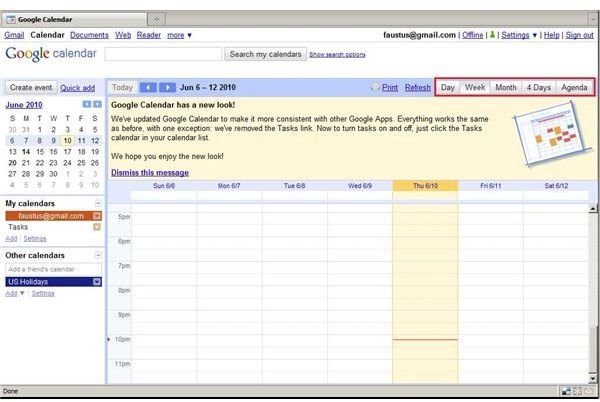The height and width of the screenshot is (402, 600).
Task: Open Quick add link
Action: 77,88
